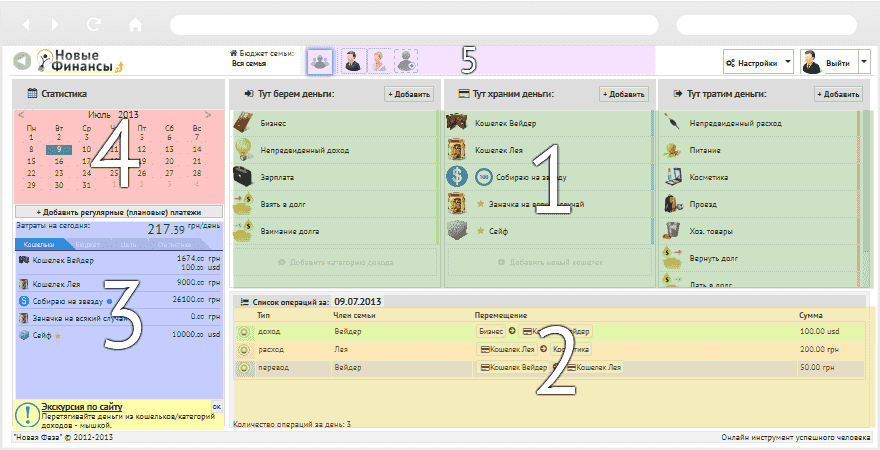Select the Зарплата briefcase icon

point(242,176)
